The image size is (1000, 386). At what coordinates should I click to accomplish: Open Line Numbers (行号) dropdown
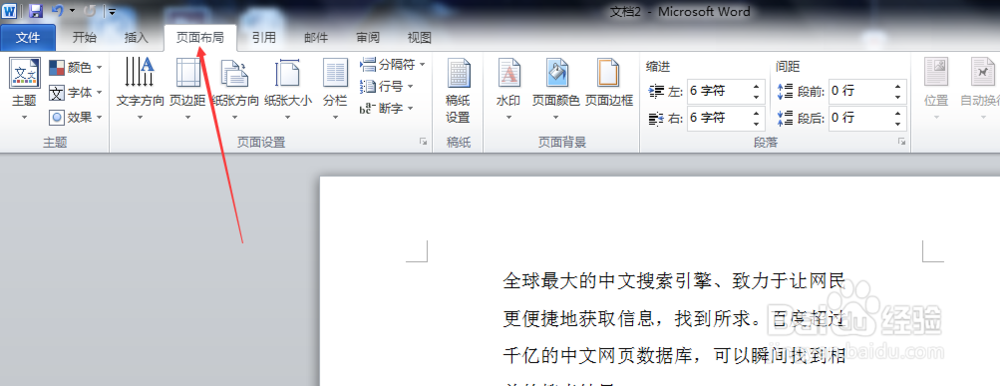387,86
